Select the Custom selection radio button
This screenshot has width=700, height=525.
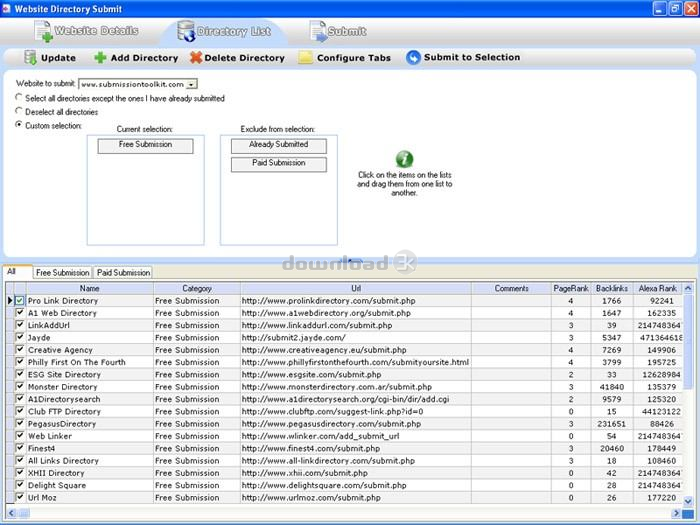(x=19, y=125)
